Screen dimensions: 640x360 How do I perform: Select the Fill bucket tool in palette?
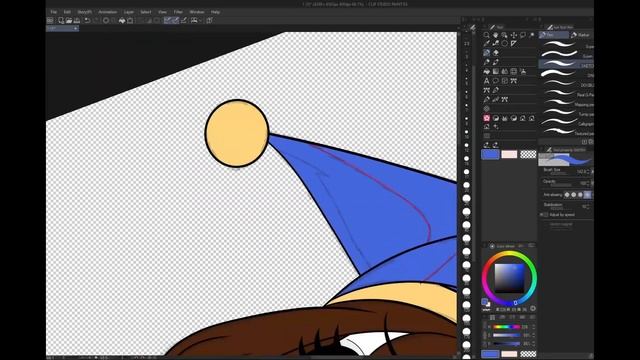tap(487, 71)
